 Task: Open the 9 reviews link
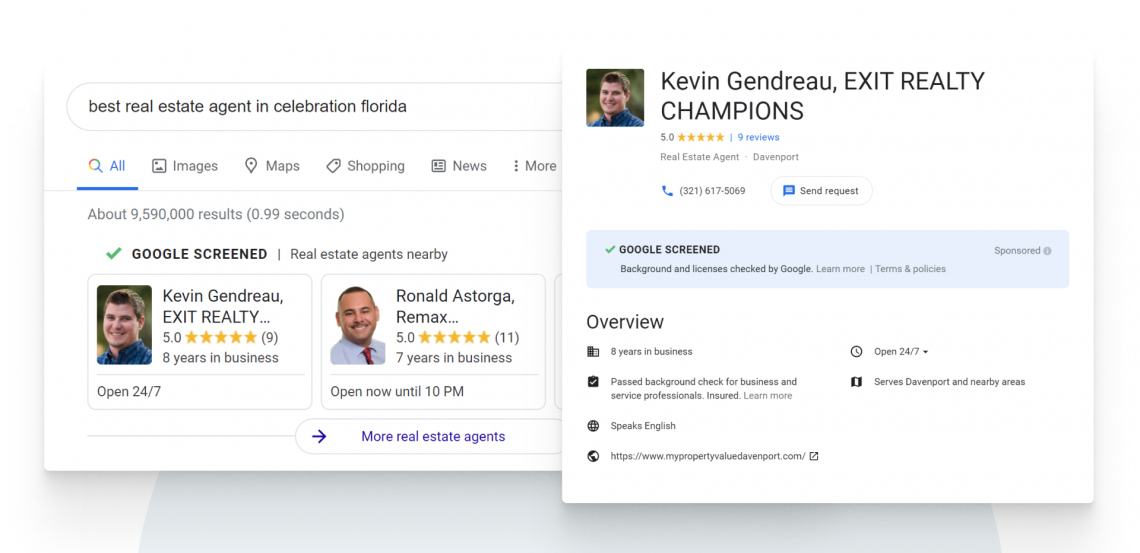[x=758, y=137]
